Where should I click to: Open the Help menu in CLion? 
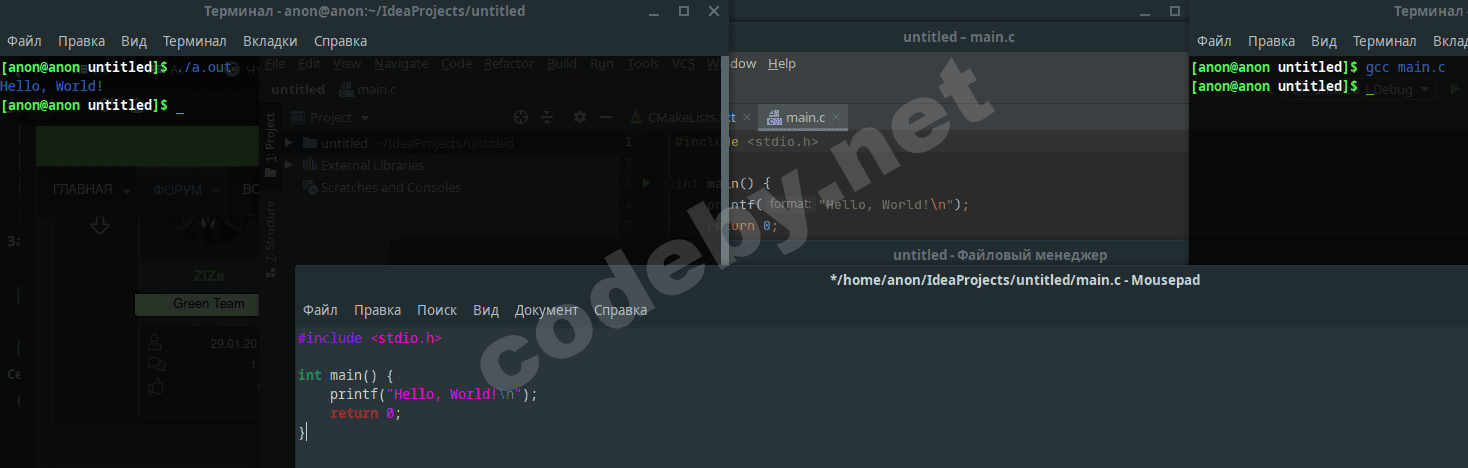(782, 63)
